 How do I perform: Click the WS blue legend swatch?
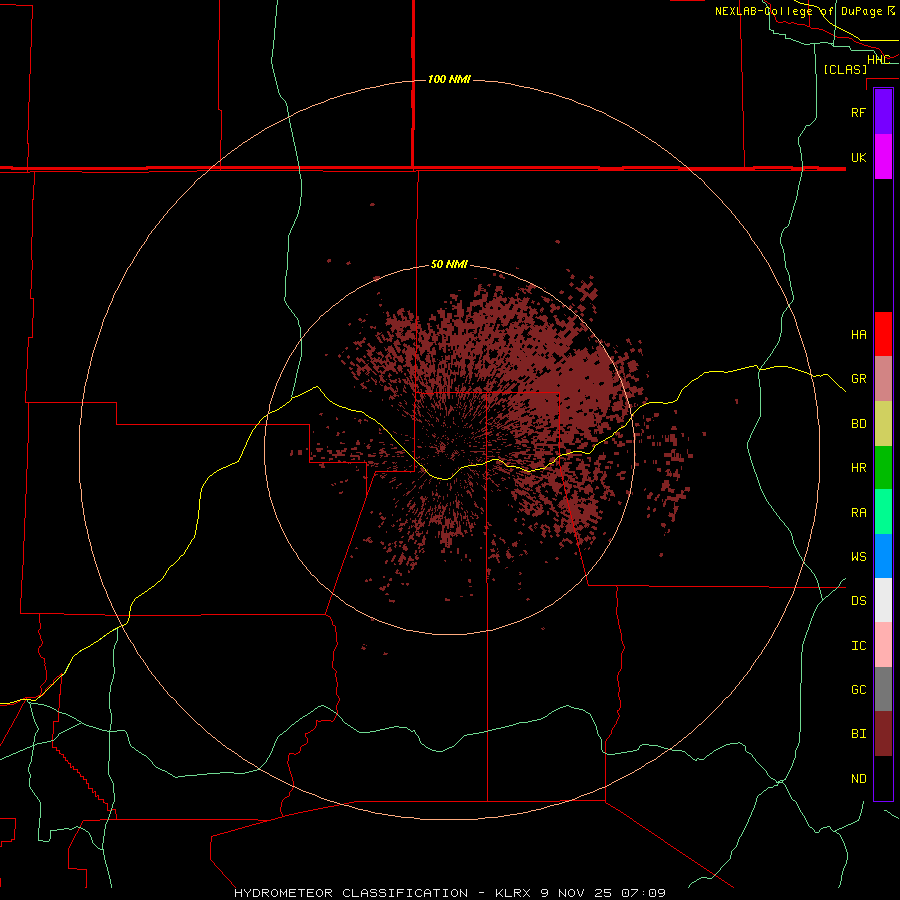coord(883,556)
